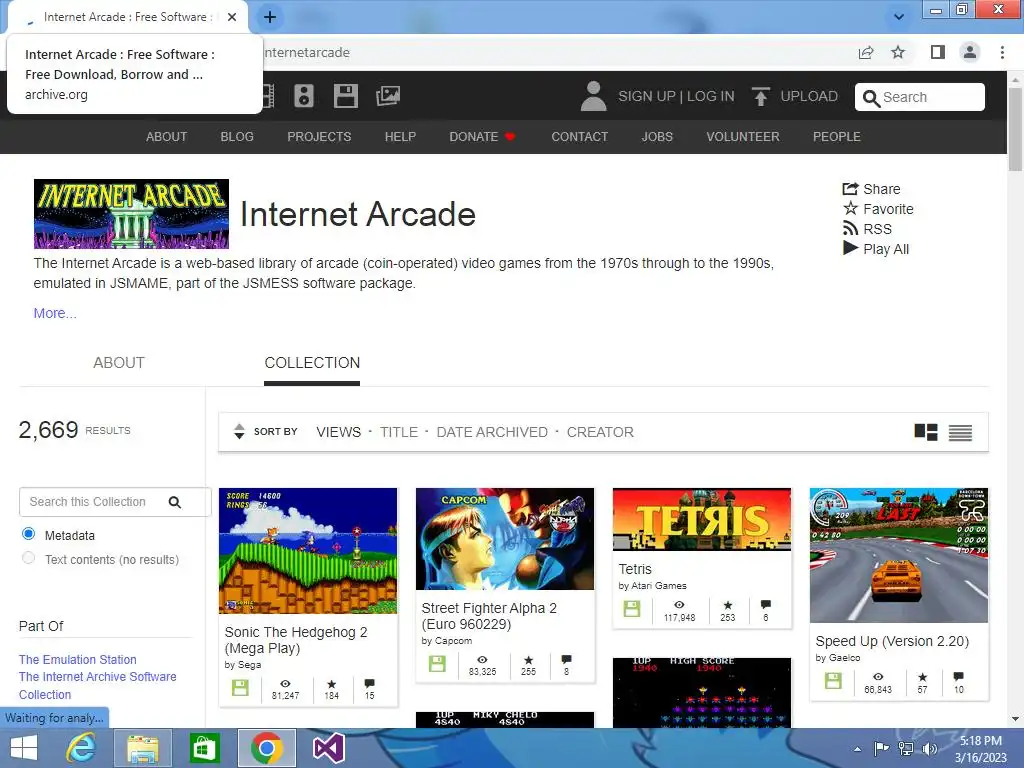Click the taskbar clock showing 5:18 PM

(x=980, y=749)
